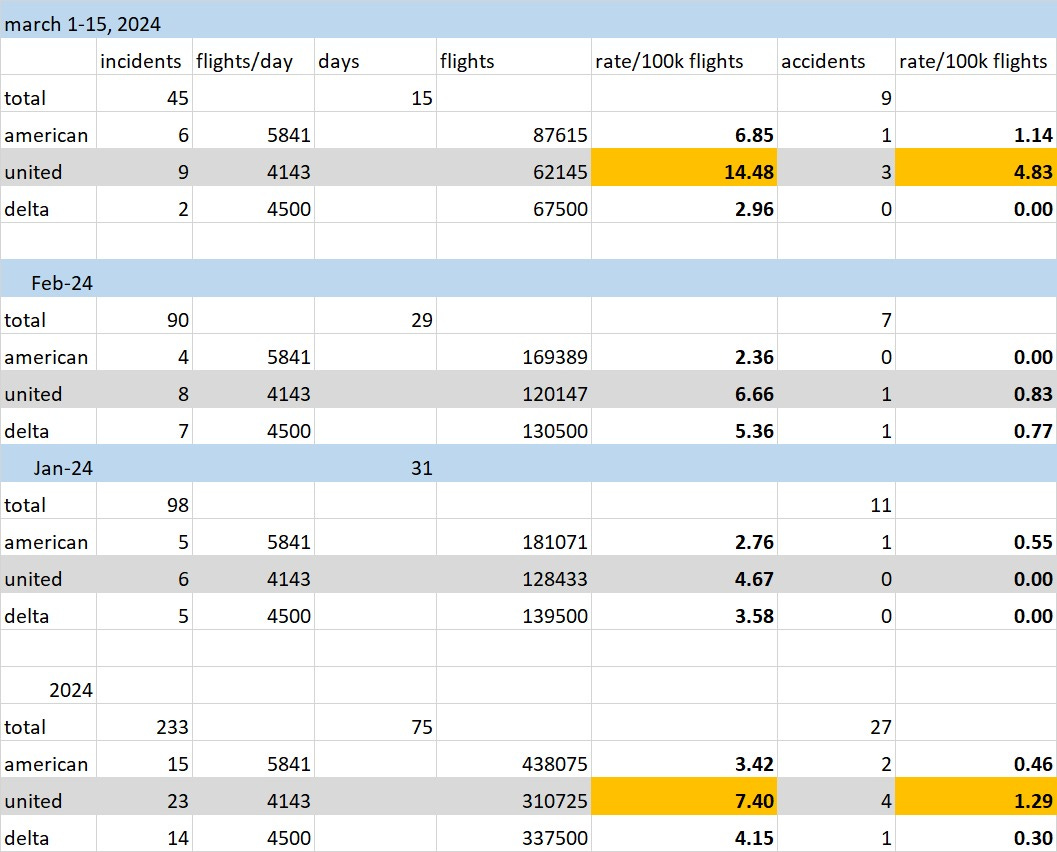
Task: Select delta incidents cell 14
Action: click(144, 834)
